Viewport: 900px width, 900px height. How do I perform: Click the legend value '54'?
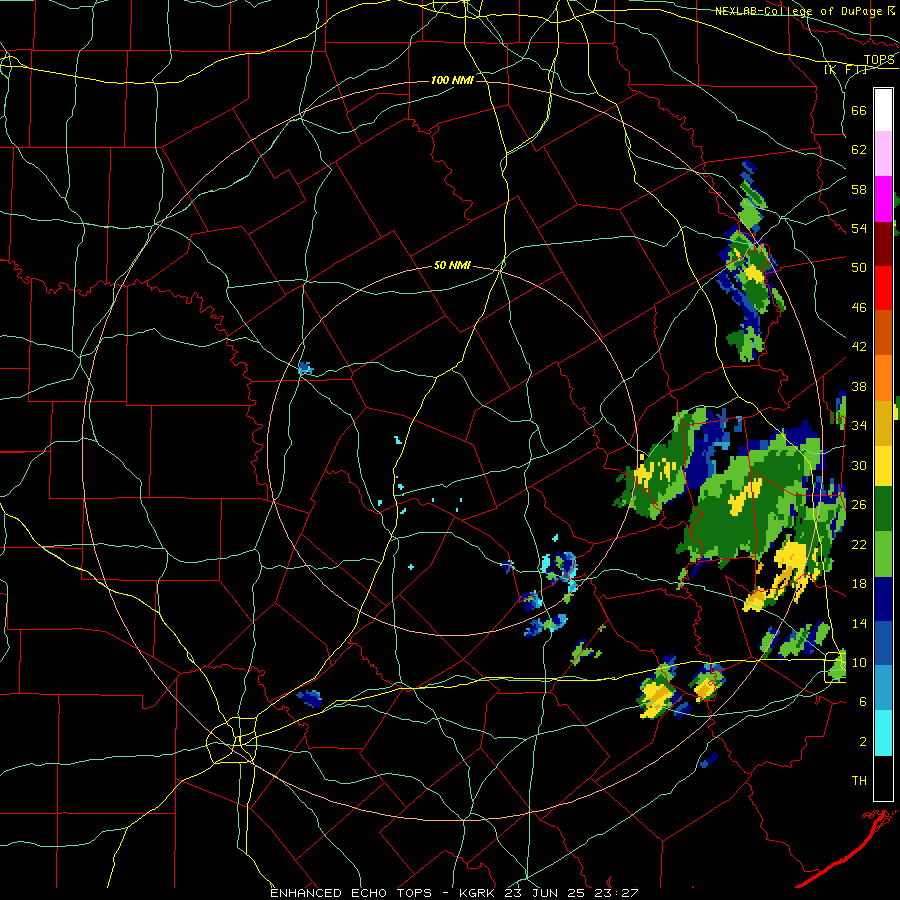click(859, 228)
